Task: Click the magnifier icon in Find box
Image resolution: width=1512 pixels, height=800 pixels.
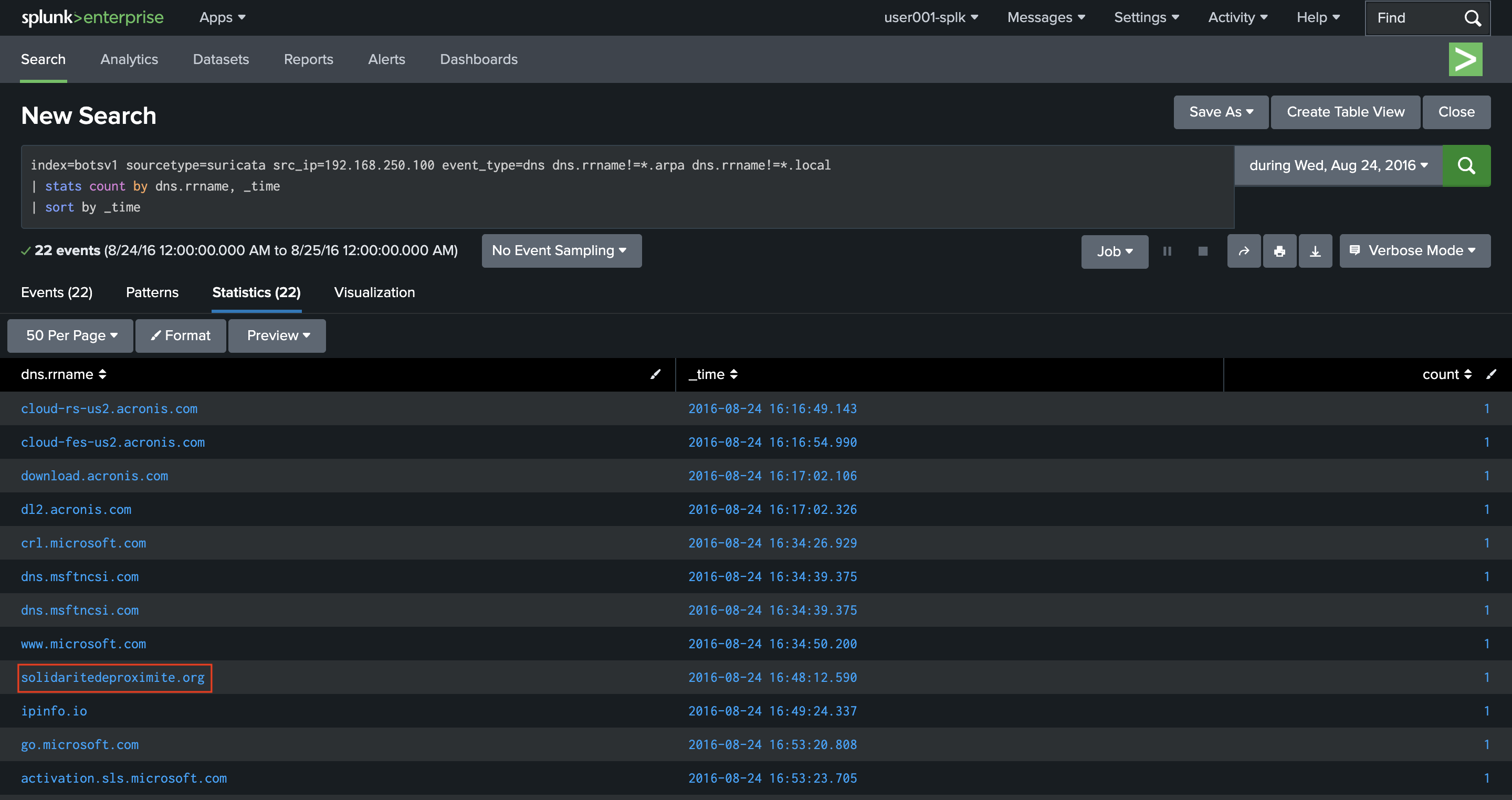Action: pyautogui.click(x=1472, y=18)
